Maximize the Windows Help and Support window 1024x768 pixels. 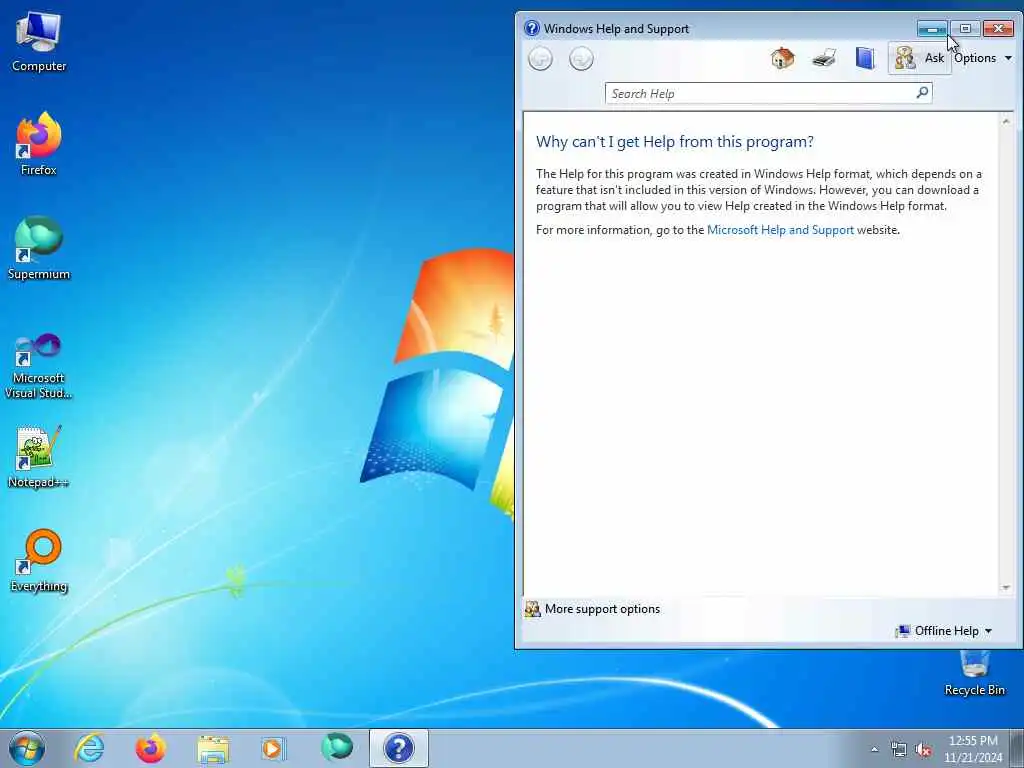965,29
